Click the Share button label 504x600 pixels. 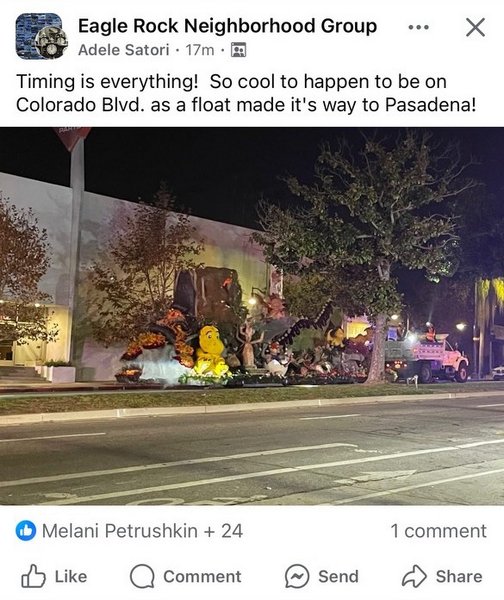459,577
